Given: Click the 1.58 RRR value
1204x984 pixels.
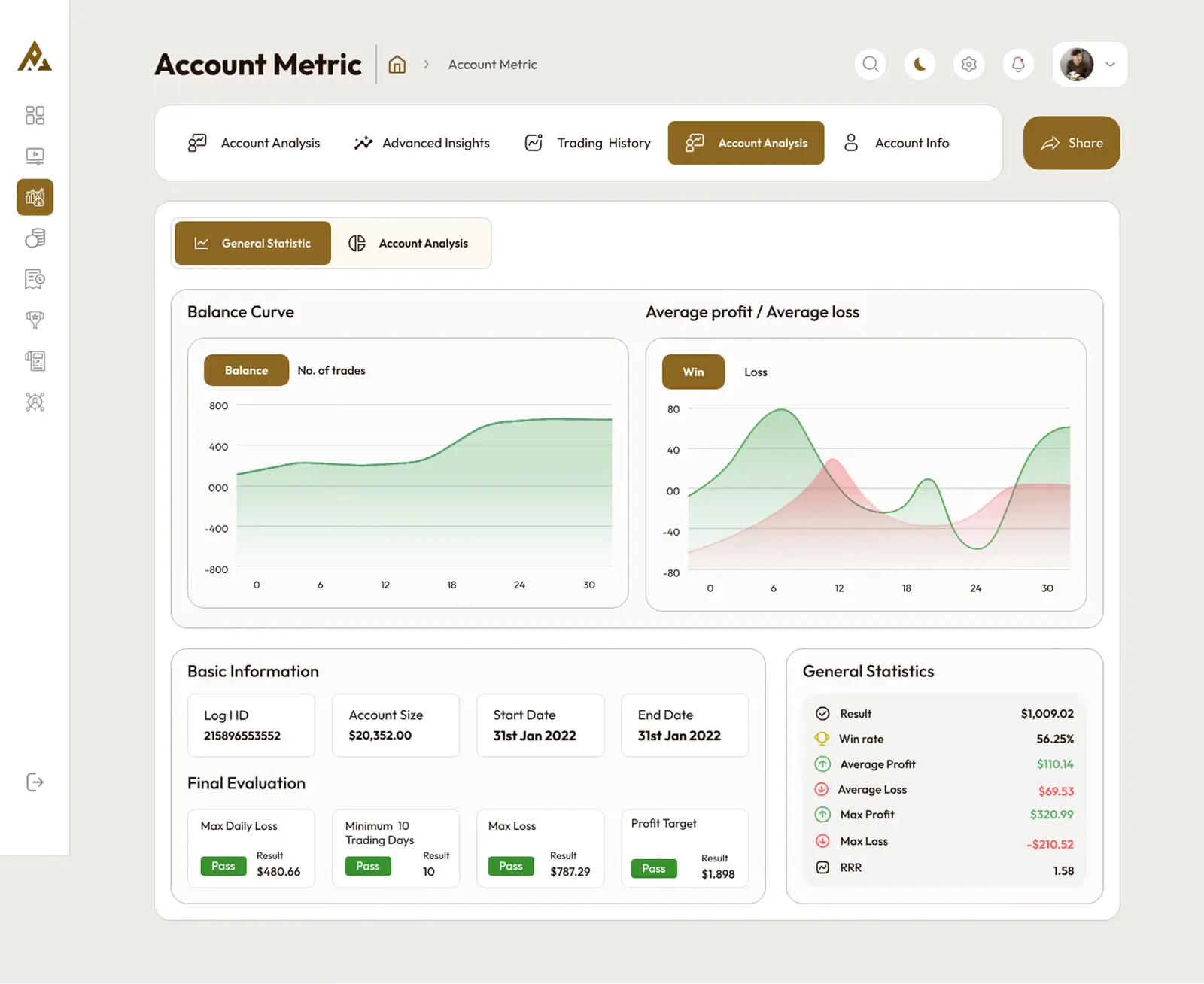Looking at the screenshot, I should 1063,870.
